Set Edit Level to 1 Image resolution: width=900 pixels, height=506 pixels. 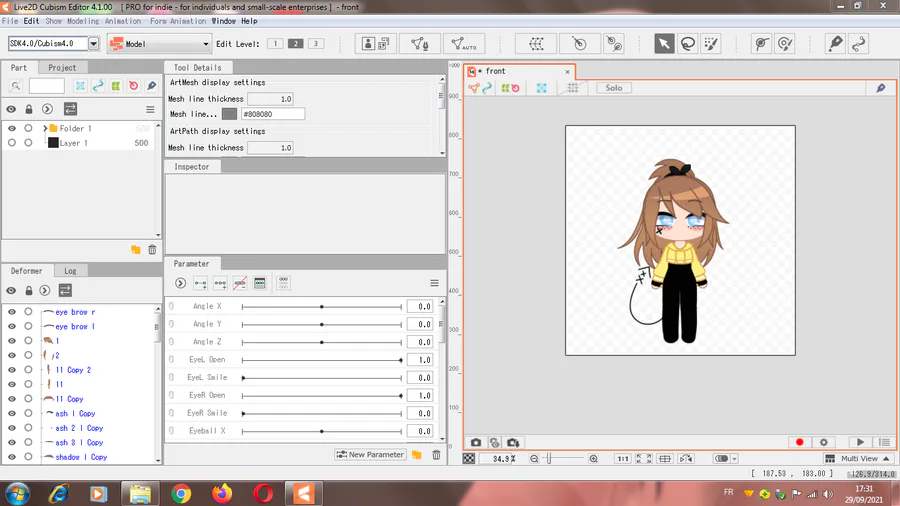275,44
